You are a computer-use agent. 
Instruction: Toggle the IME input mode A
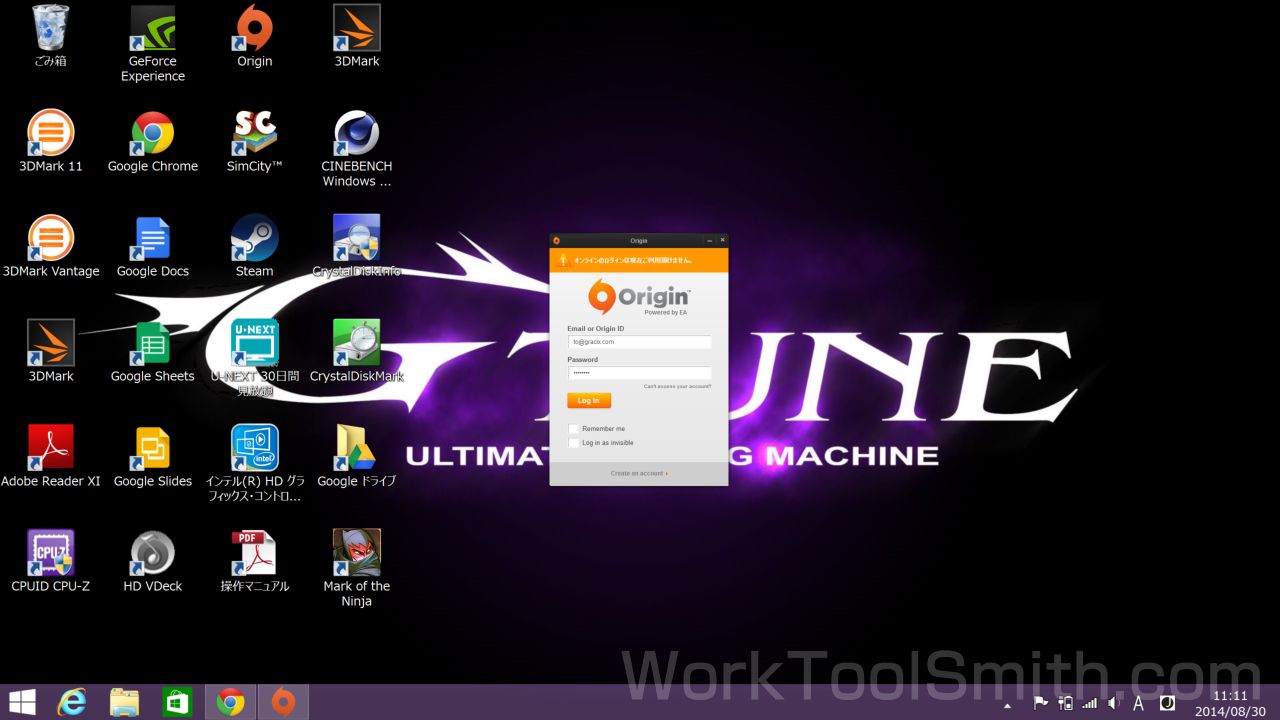[1138, 703]
